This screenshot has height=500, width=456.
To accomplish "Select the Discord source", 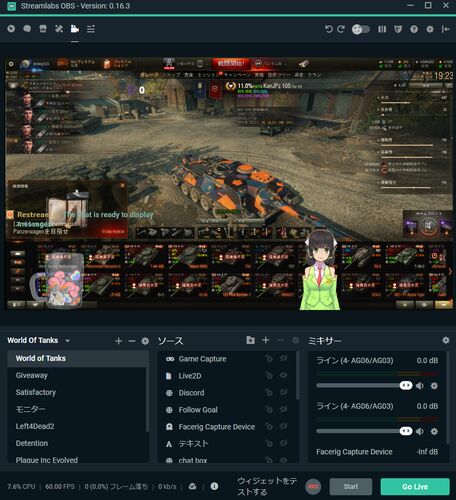I will pyautogui.click(x=227, y=393).
